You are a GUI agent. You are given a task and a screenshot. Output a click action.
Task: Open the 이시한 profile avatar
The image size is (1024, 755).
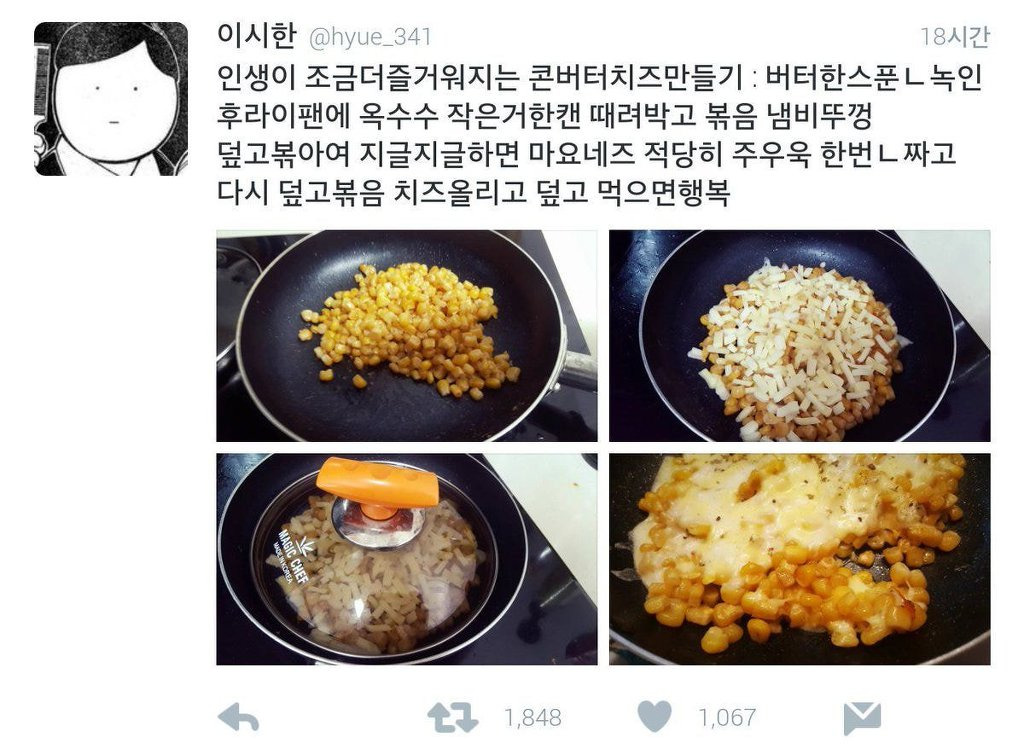coord(111,99)
